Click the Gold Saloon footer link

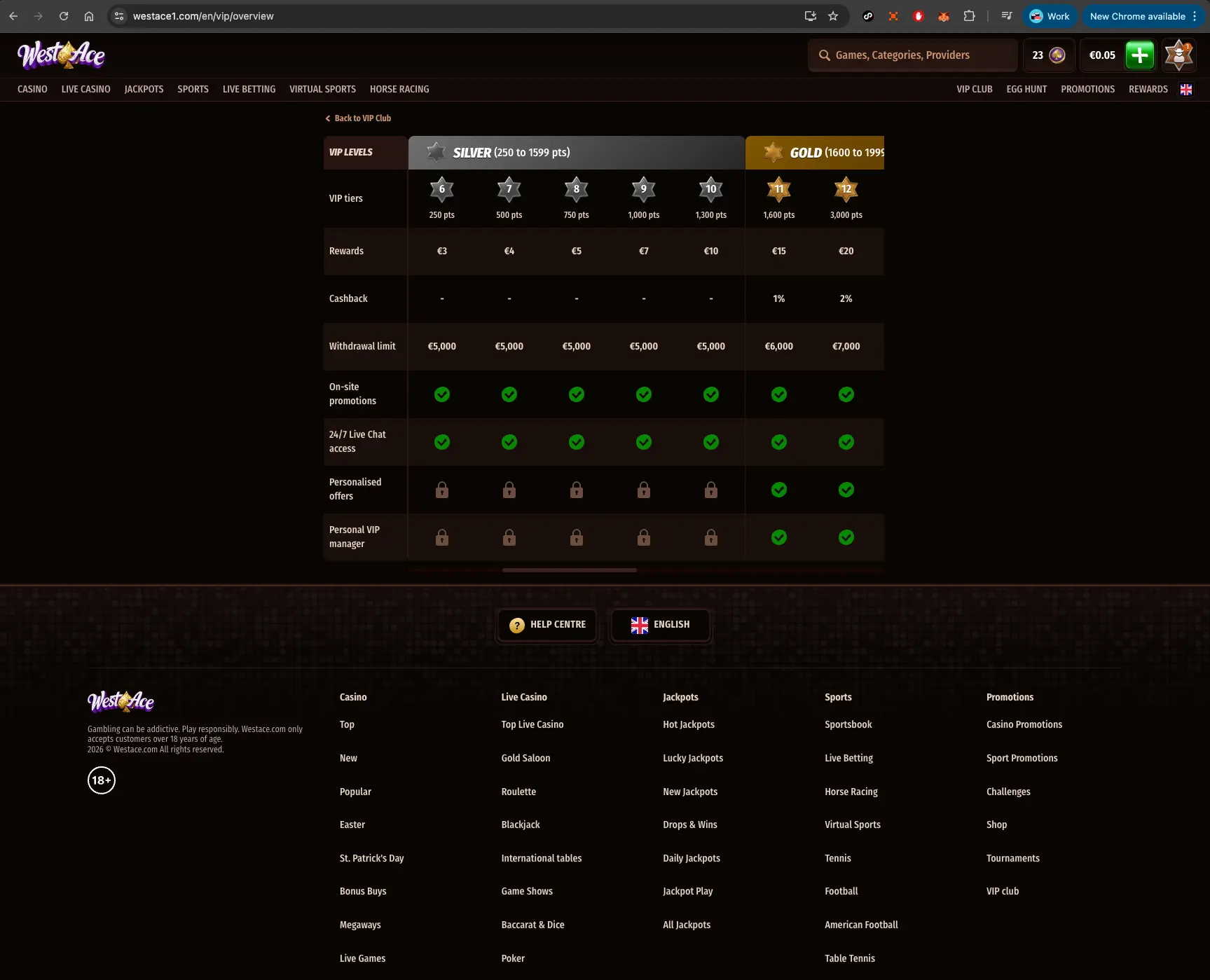(525, 758)
